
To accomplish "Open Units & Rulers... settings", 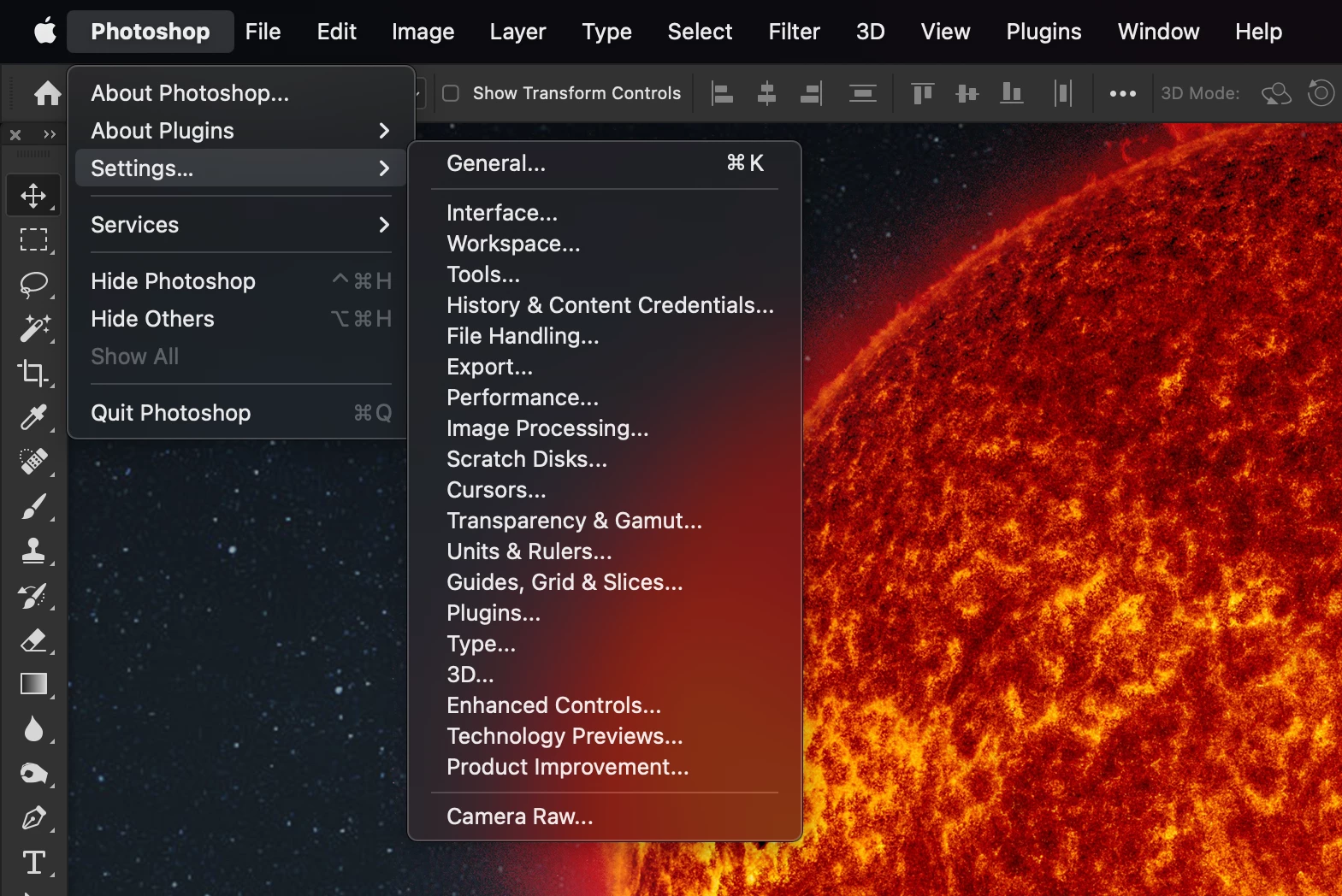I will pyautogui.click(x=605, y=551).
